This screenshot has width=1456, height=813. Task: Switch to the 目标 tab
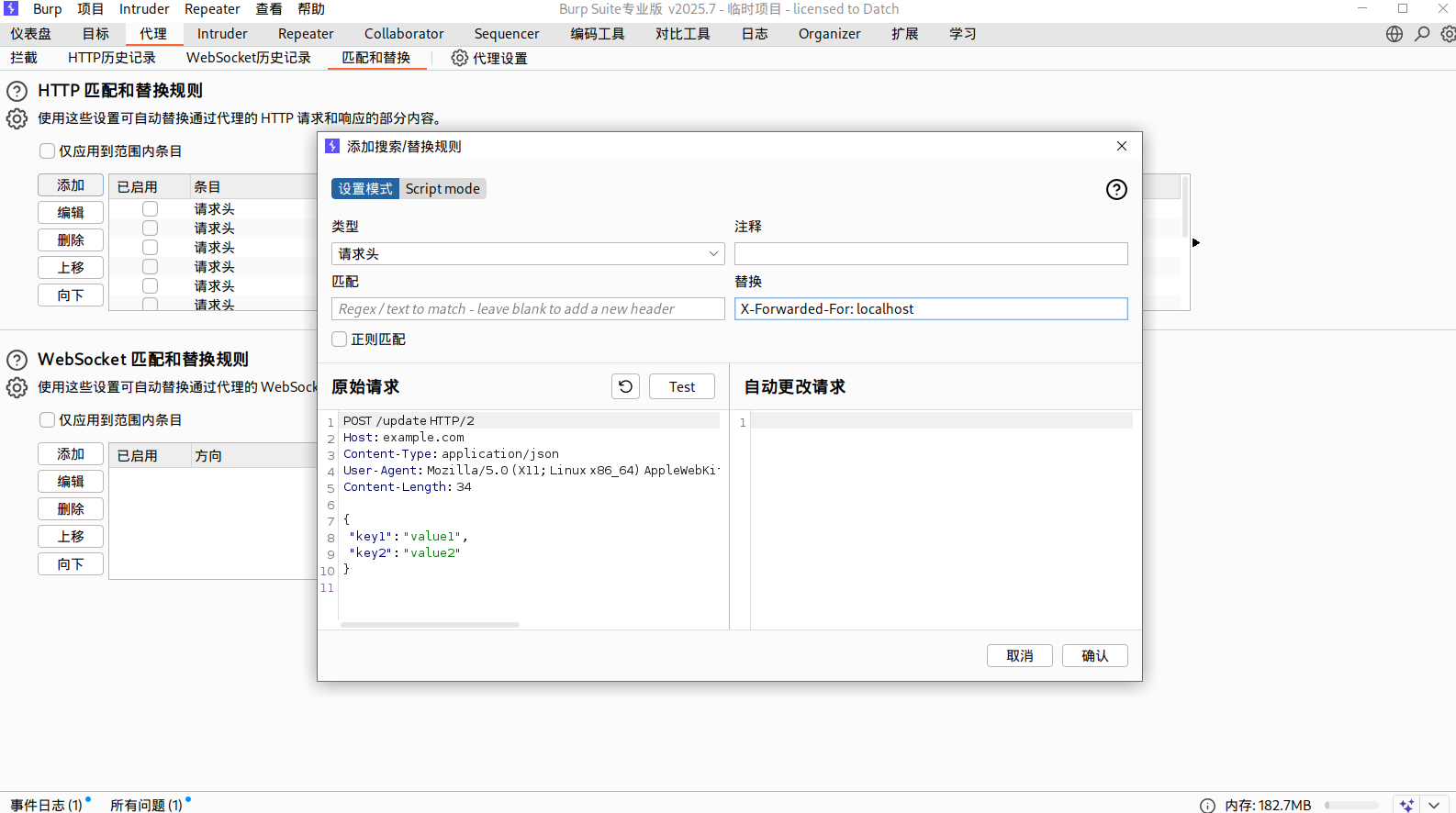pyautogui.click(x=95, y=34)
